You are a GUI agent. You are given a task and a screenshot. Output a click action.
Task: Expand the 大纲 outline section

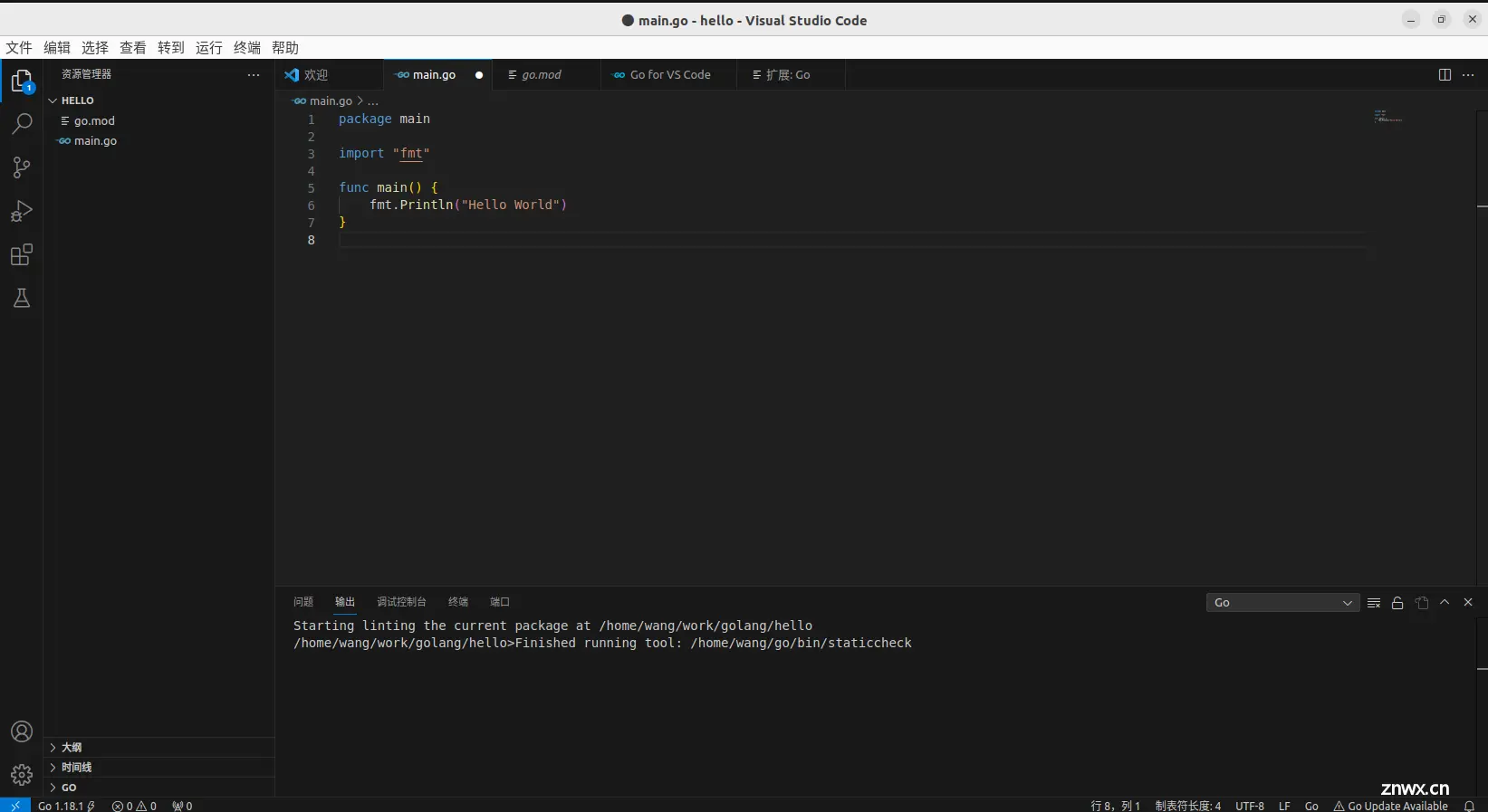pyautogui.click(x=158, y=747)
